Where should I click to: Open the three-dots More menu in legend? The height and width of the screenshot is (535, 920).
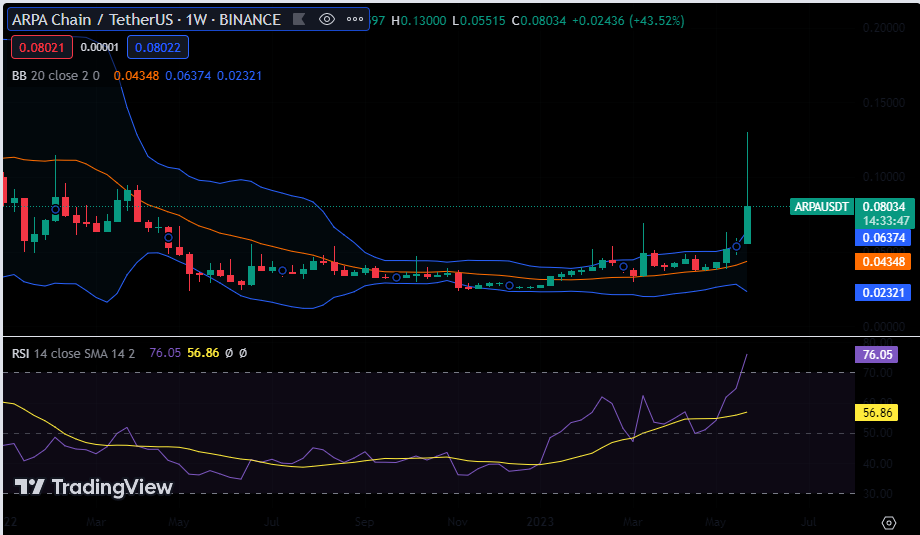pyautogui.click(x=355, y=19)
